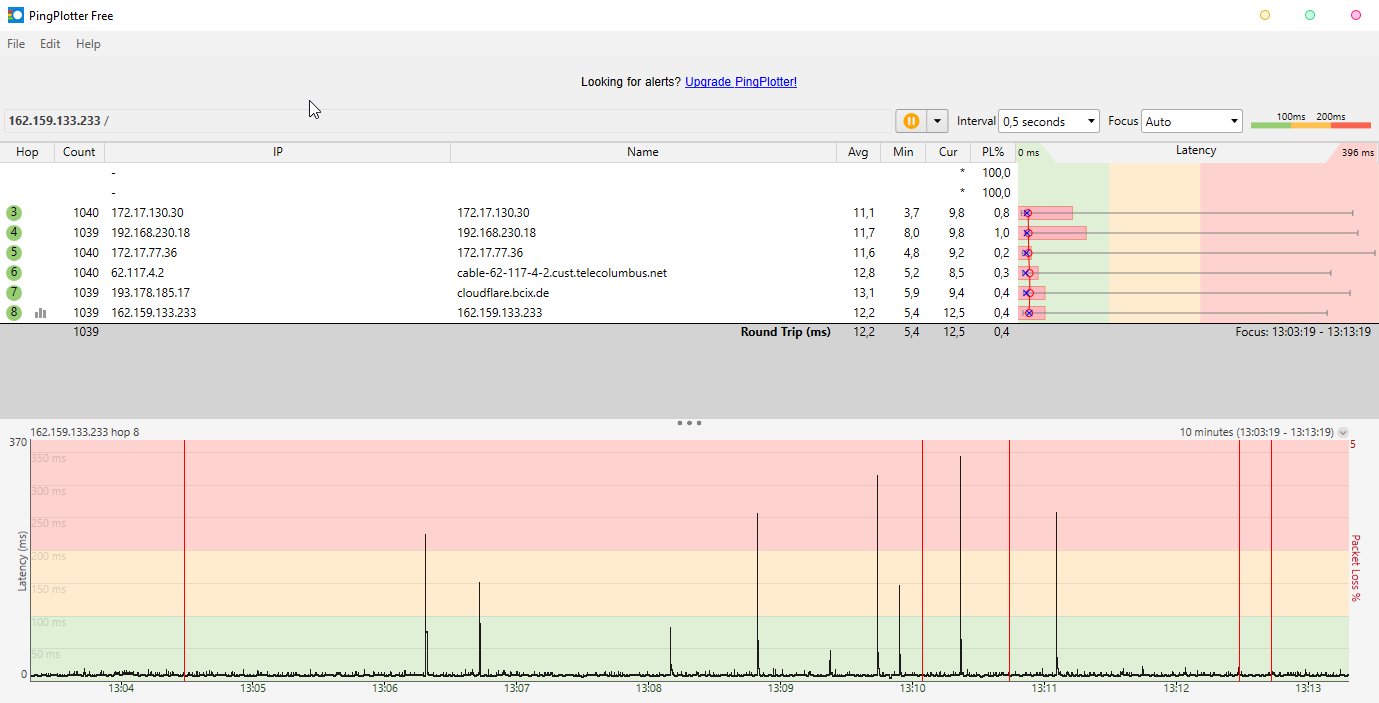Open the Focus Auto combo box
The width and height of the screenshot is (1379, 703).
pos(1192,121)
